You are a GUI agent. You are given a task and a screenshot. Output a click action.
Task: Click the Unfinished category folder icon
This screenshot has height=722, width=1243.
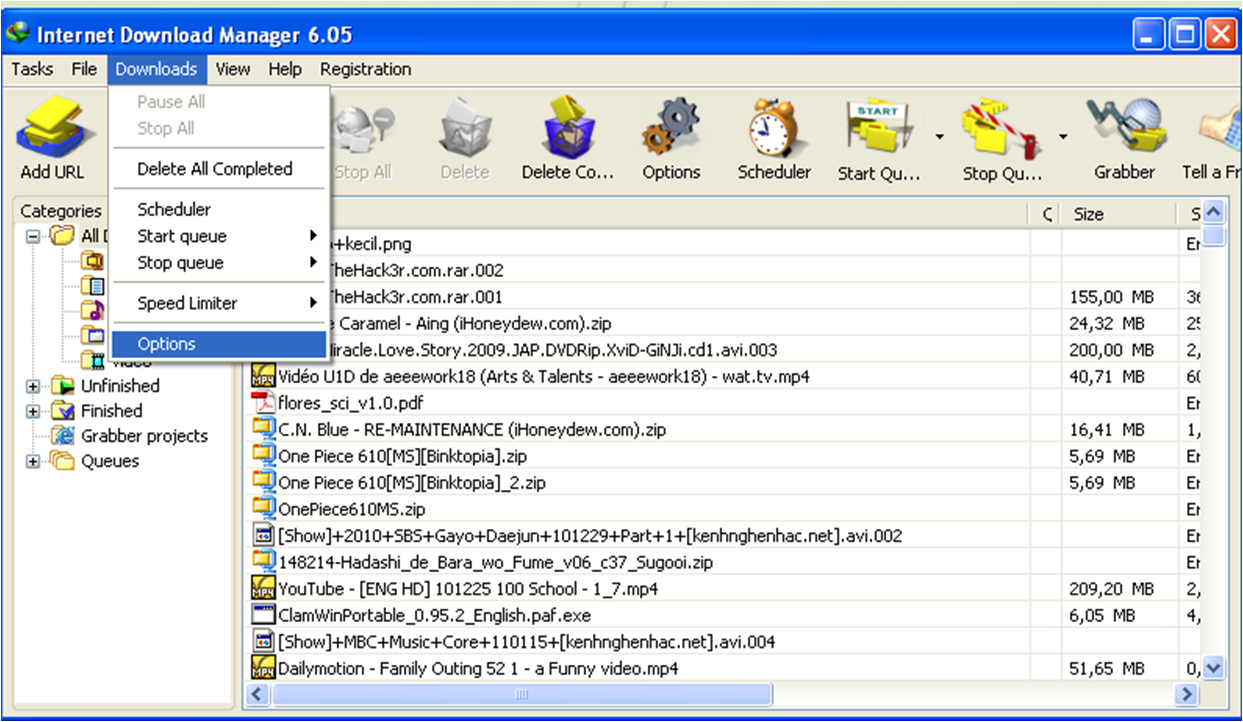coord(63,386)
